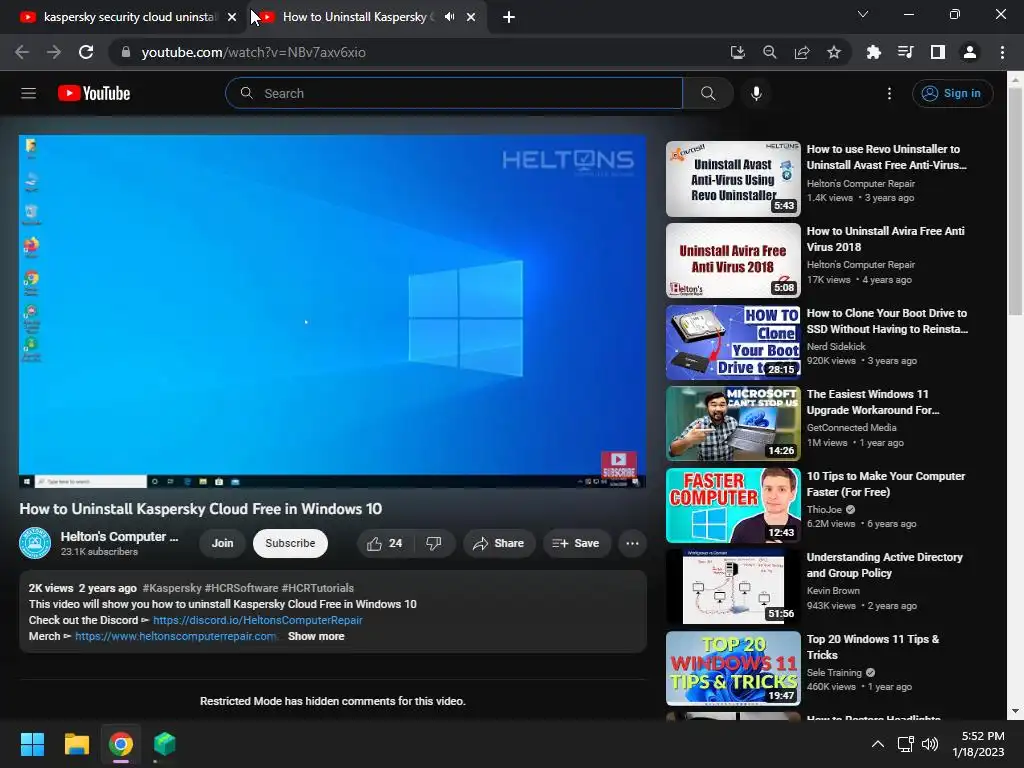
Task: Open taskbar volume control
Action: 930,744
